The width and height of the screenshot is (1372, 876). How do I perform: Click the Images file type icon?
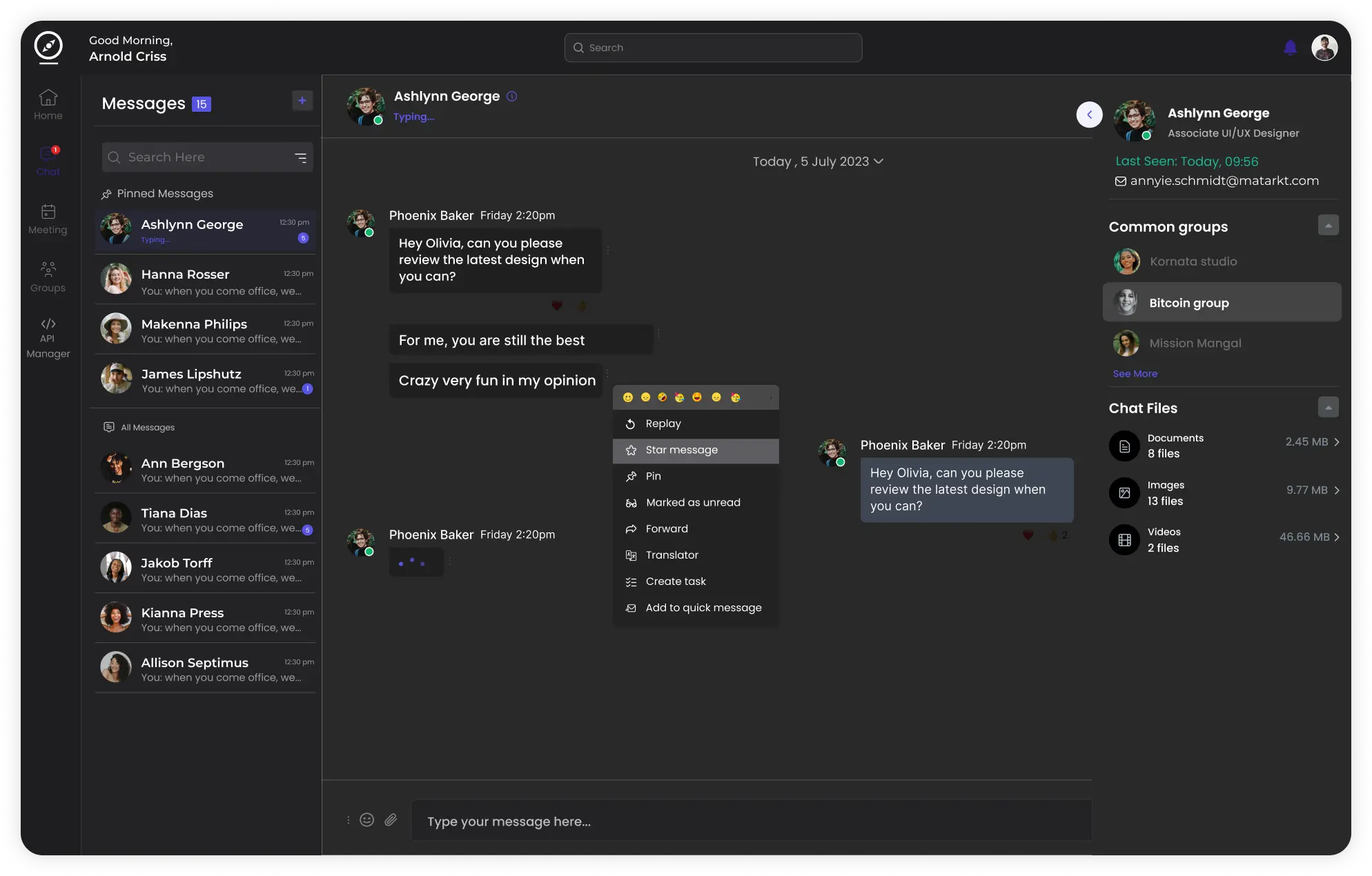point(1124,493)
